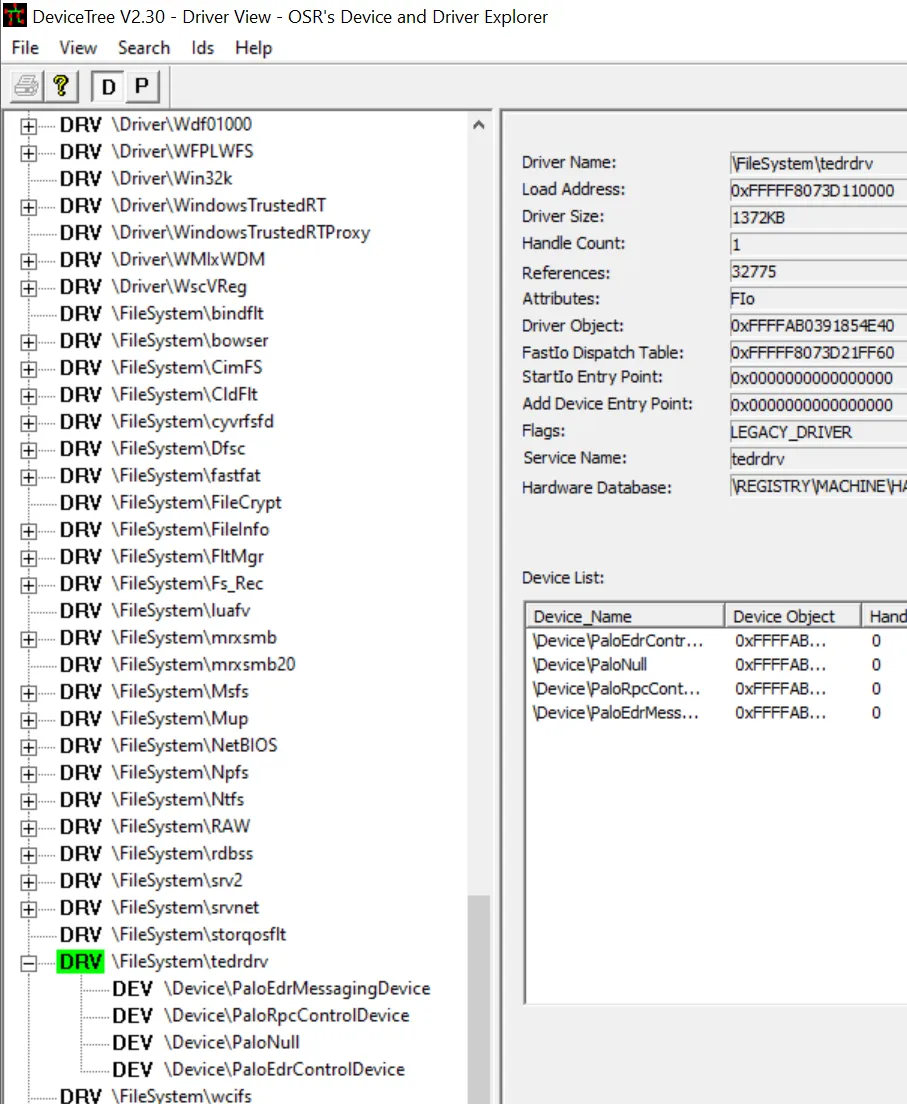The width and height of the screenshot is (907, 1104).
Task: Open the Ids menu
Action: [x=203, y=48]
